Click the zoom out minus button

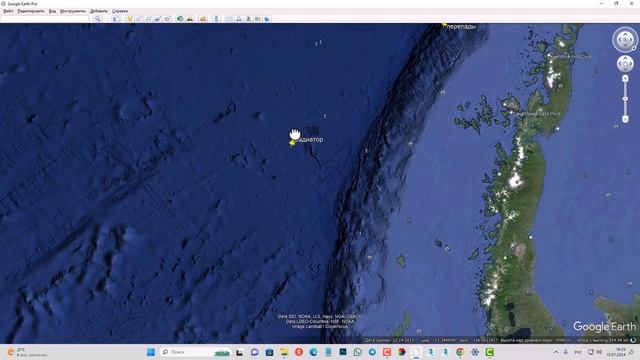625,119
